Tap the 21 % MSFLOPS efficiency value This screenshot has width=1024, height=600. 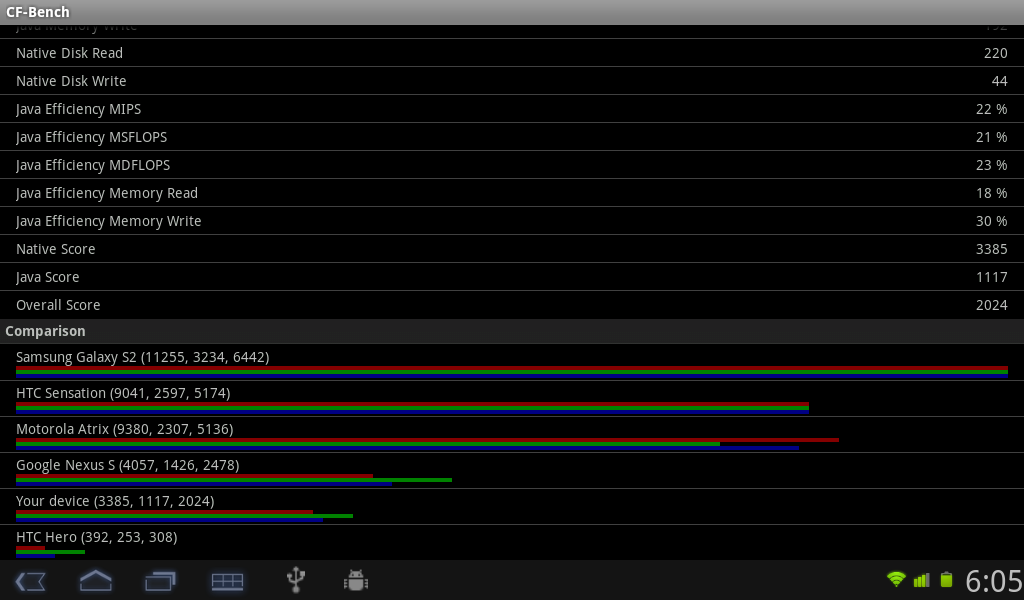[x=991, y=137]
